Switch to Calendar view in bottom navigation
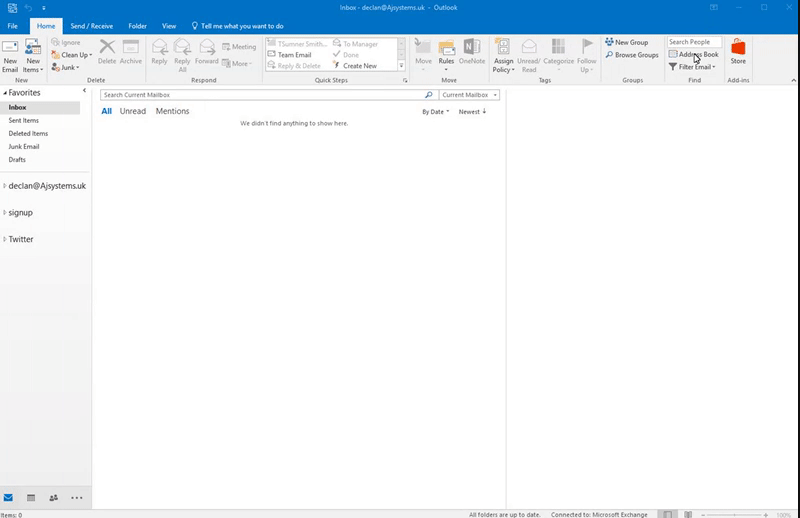This screenshot has width=800, height=518. coord(31,497)
